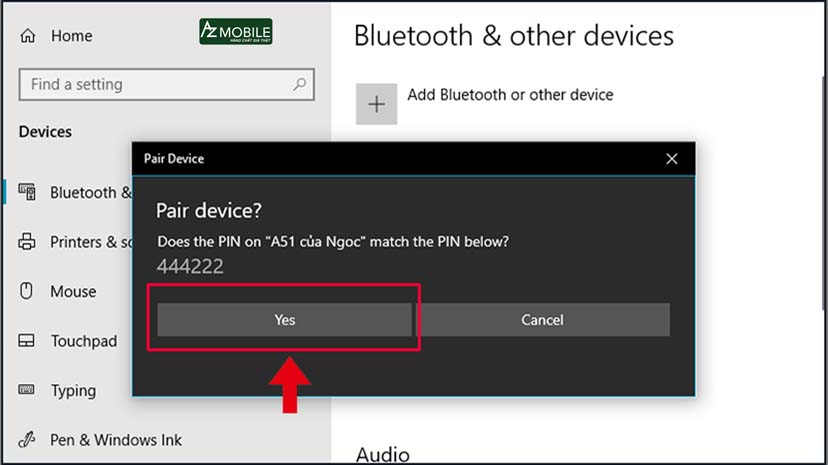Click the mouse icon in the sidebar
Screen dimensions: 828x465
[28, 291]
